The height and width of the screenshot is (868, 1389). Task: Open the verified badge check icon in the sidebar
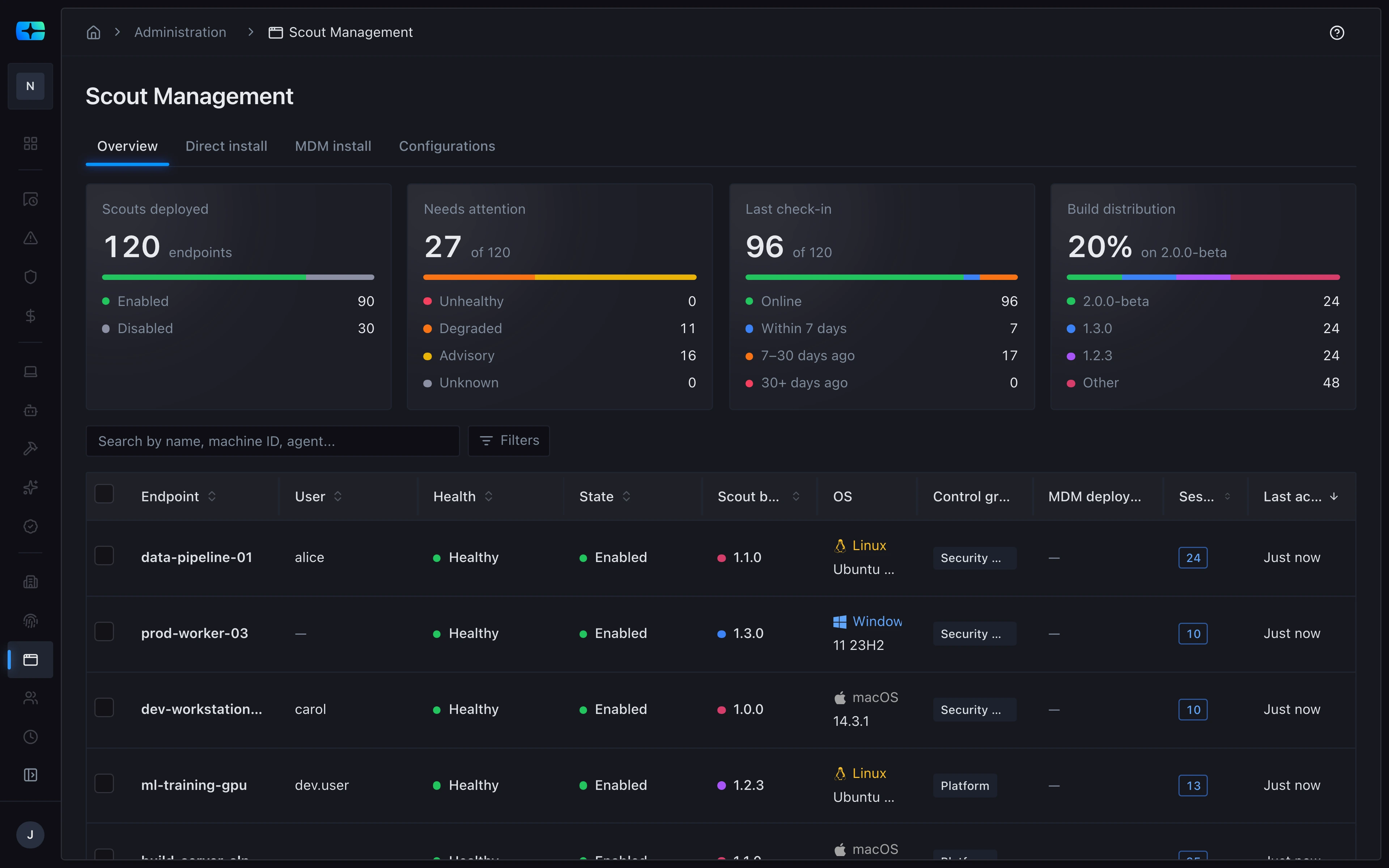(30, 527)
